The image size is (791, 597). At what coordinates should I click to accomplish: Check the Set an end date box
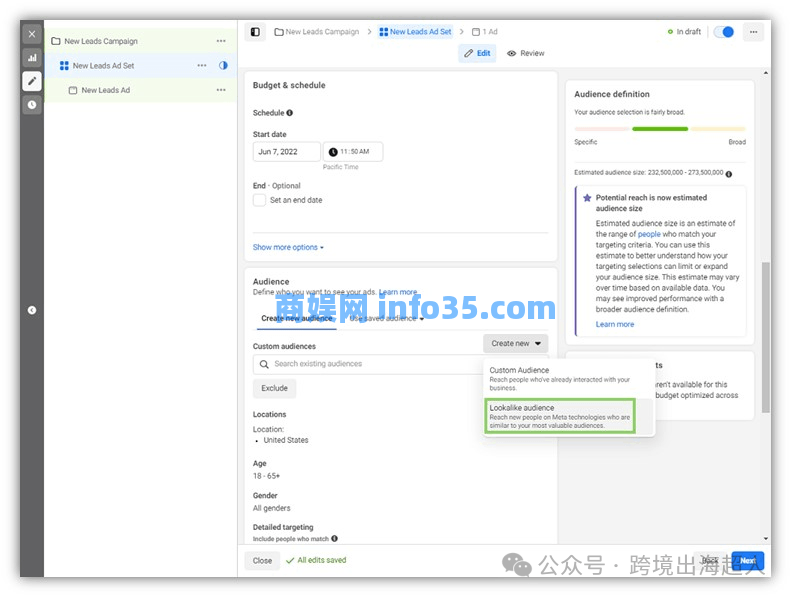click(259, 200)
